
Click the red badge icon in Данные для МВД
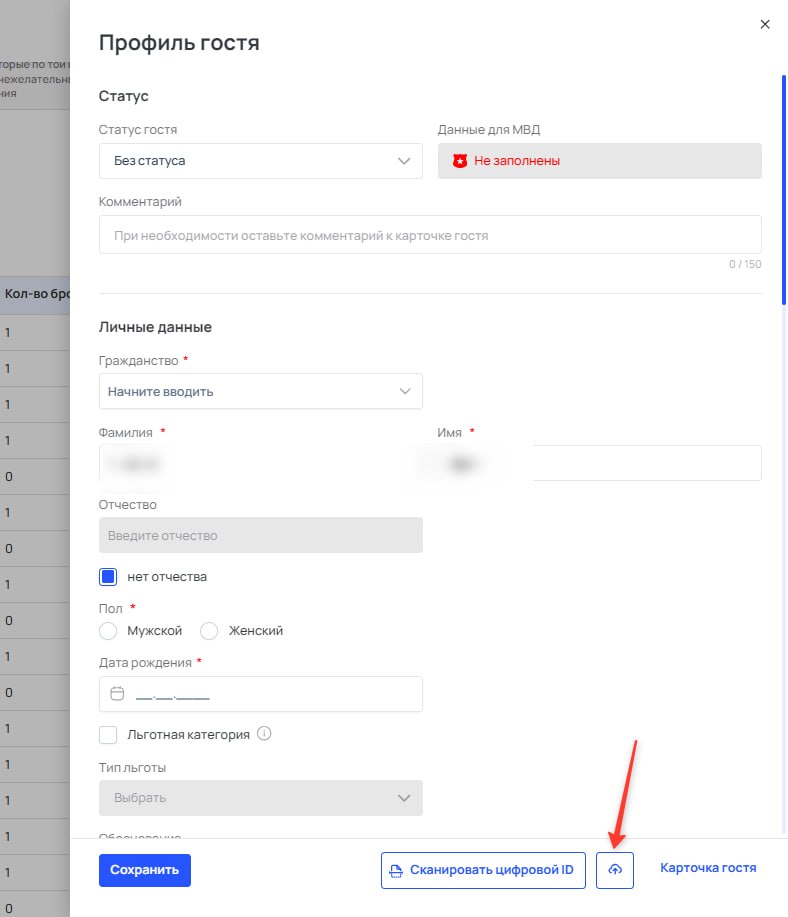(460, 161)
